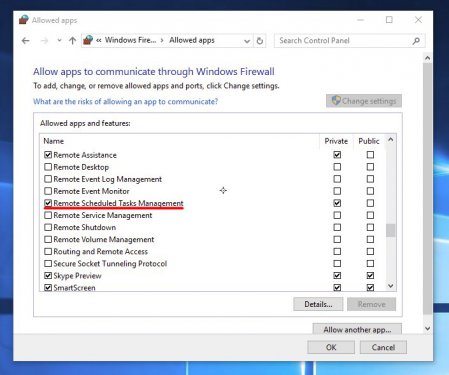Uncheck Remote Assistance name checkbox
Screen dimensions: 449x375
click(48, 155)
